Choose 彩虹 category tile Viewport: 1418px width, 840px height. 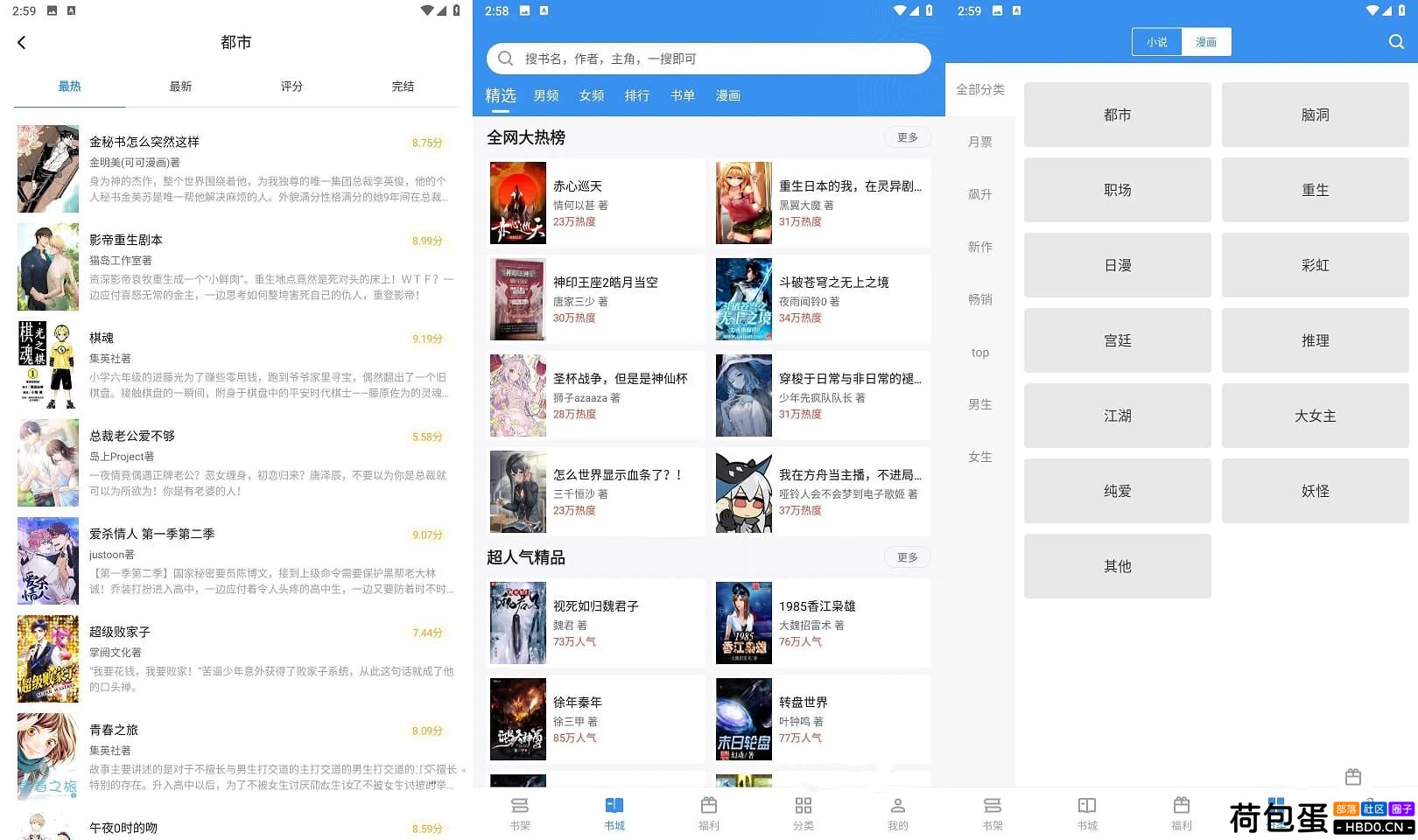pos(1316,265)
